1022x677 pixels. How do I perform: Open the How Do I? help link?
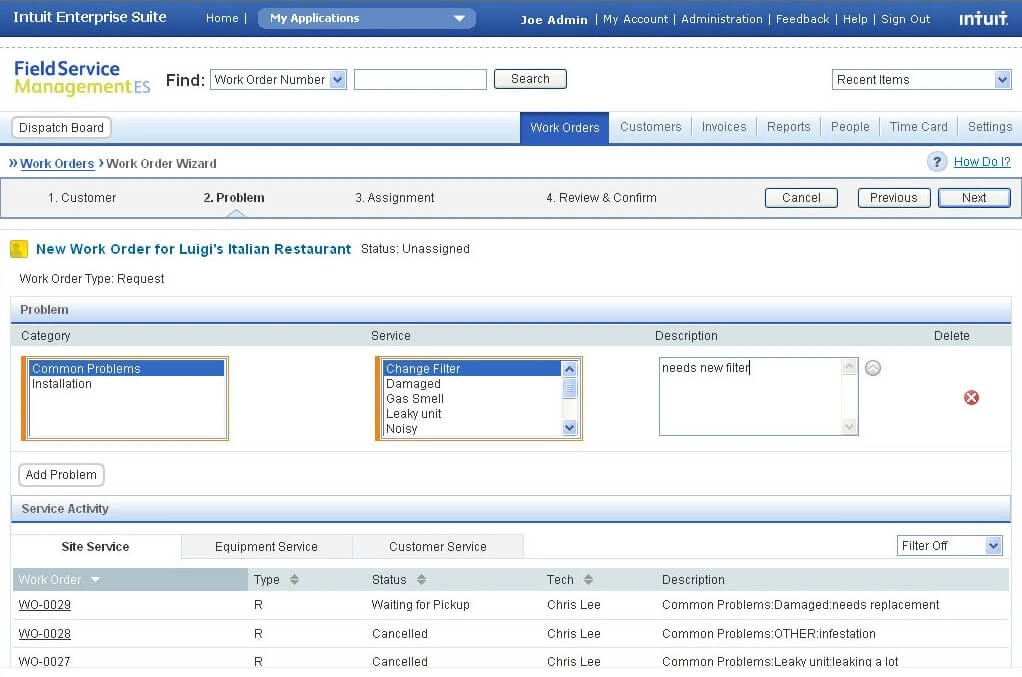(982, 162)
